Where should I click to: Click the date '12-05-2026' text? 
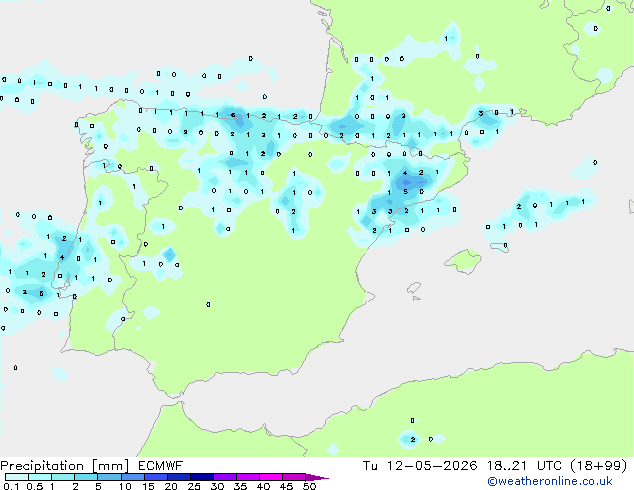click(x=432, y=466)
